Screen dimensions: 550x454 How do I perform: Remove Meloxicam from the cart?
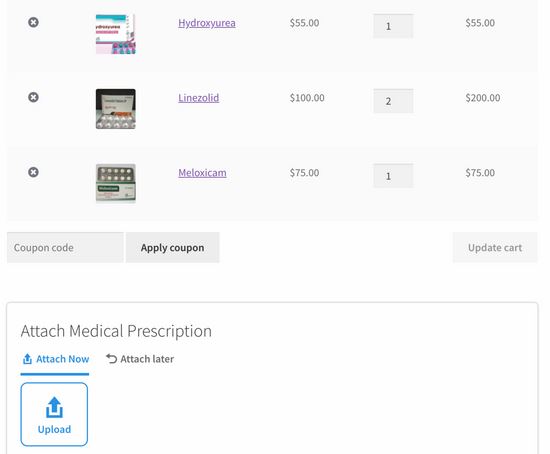coord(33,172)
